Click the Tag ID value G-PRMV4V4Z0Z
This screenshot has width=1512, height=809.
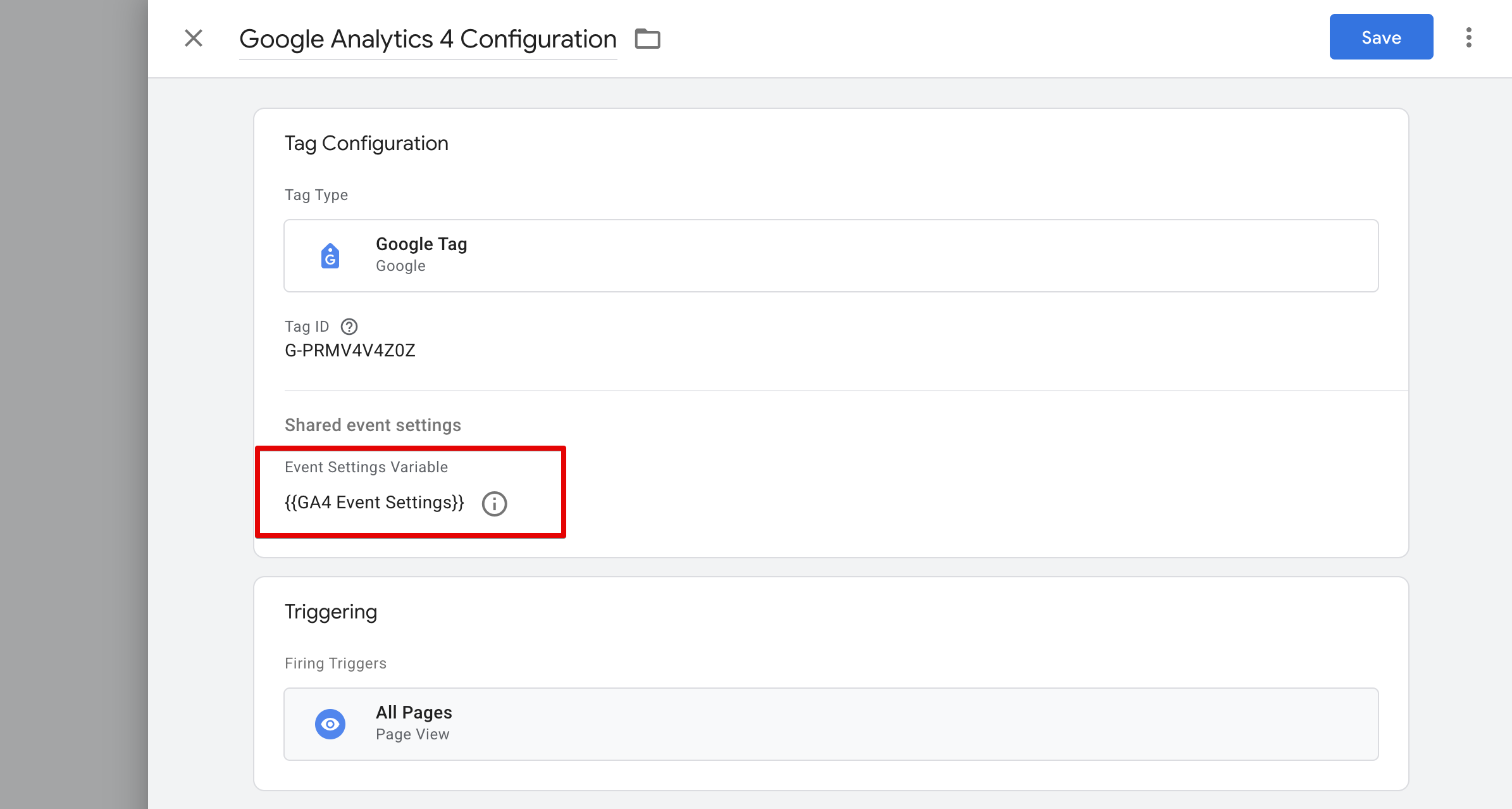tap(350, 351)
